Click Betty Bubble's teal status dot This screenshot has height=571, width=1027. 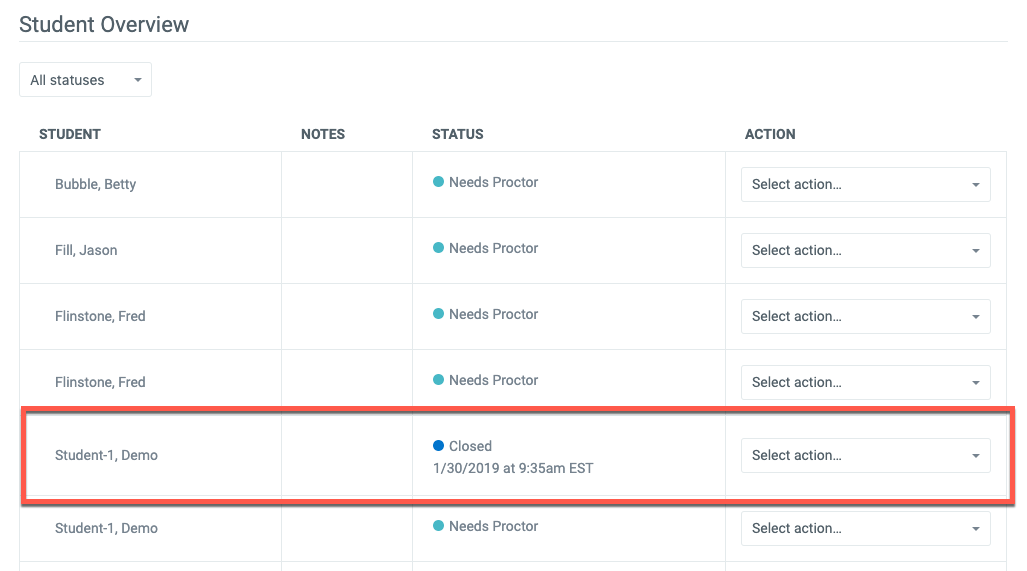pyautogui.click(x=439, y=182)
